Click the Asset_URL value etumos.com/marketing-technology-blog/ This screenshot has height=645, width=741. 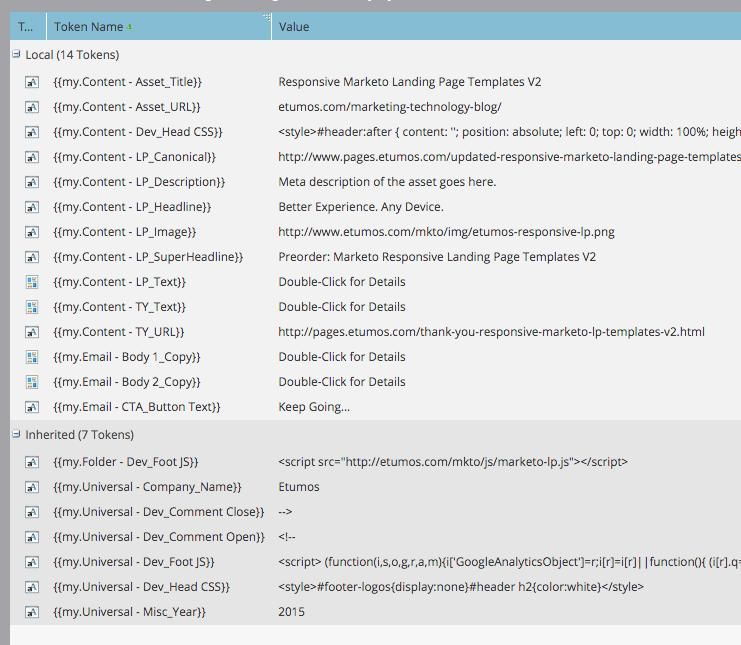390,107
